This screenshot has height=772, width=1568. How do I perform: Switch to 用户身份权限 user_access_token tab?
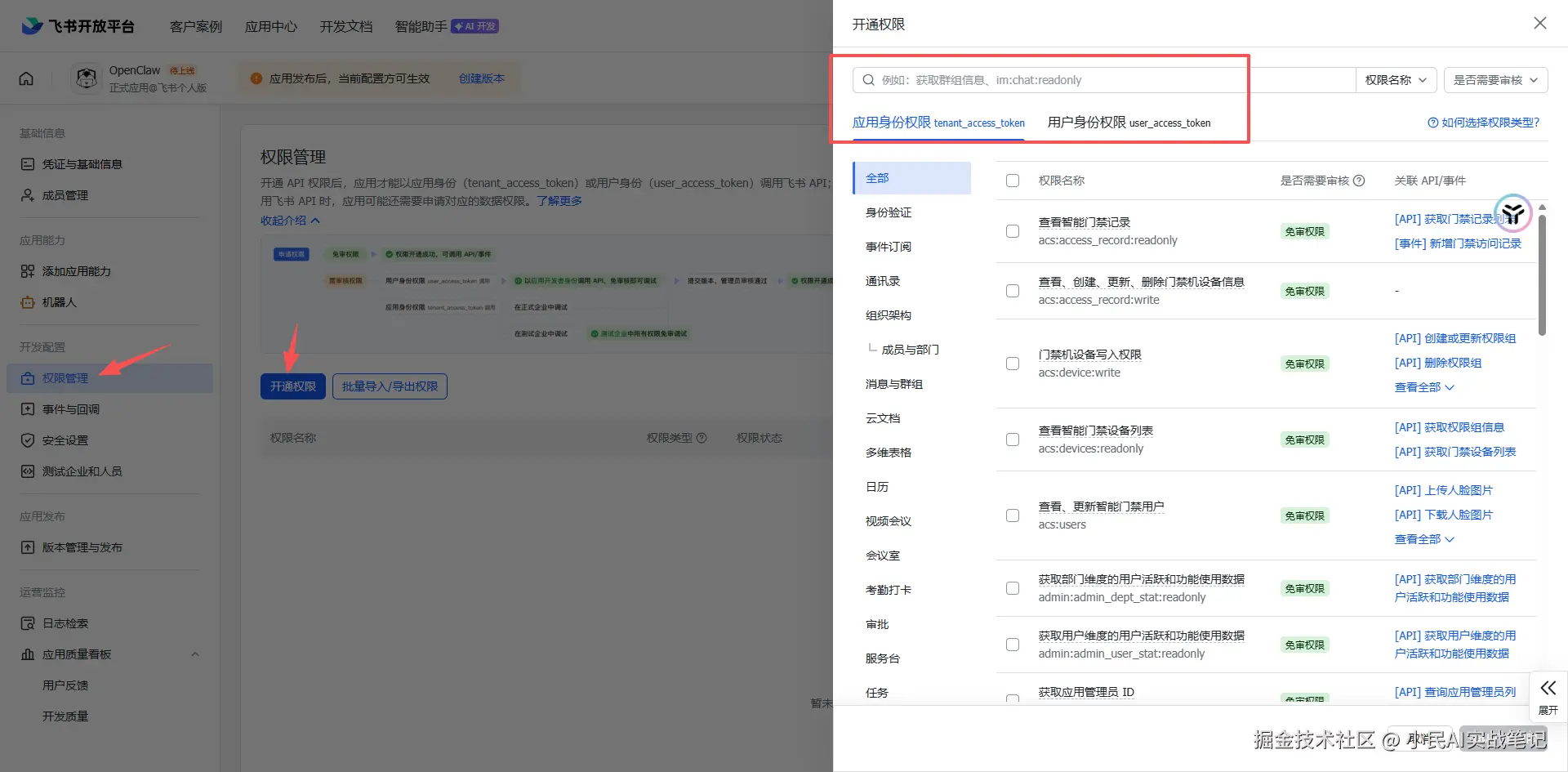tap(1129, 123)
